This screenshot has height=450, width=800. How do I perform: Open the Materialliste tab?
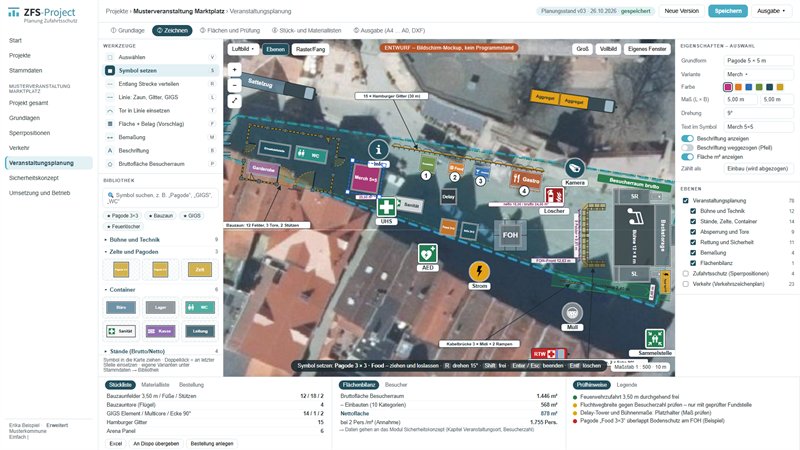(x=155, y=385)
